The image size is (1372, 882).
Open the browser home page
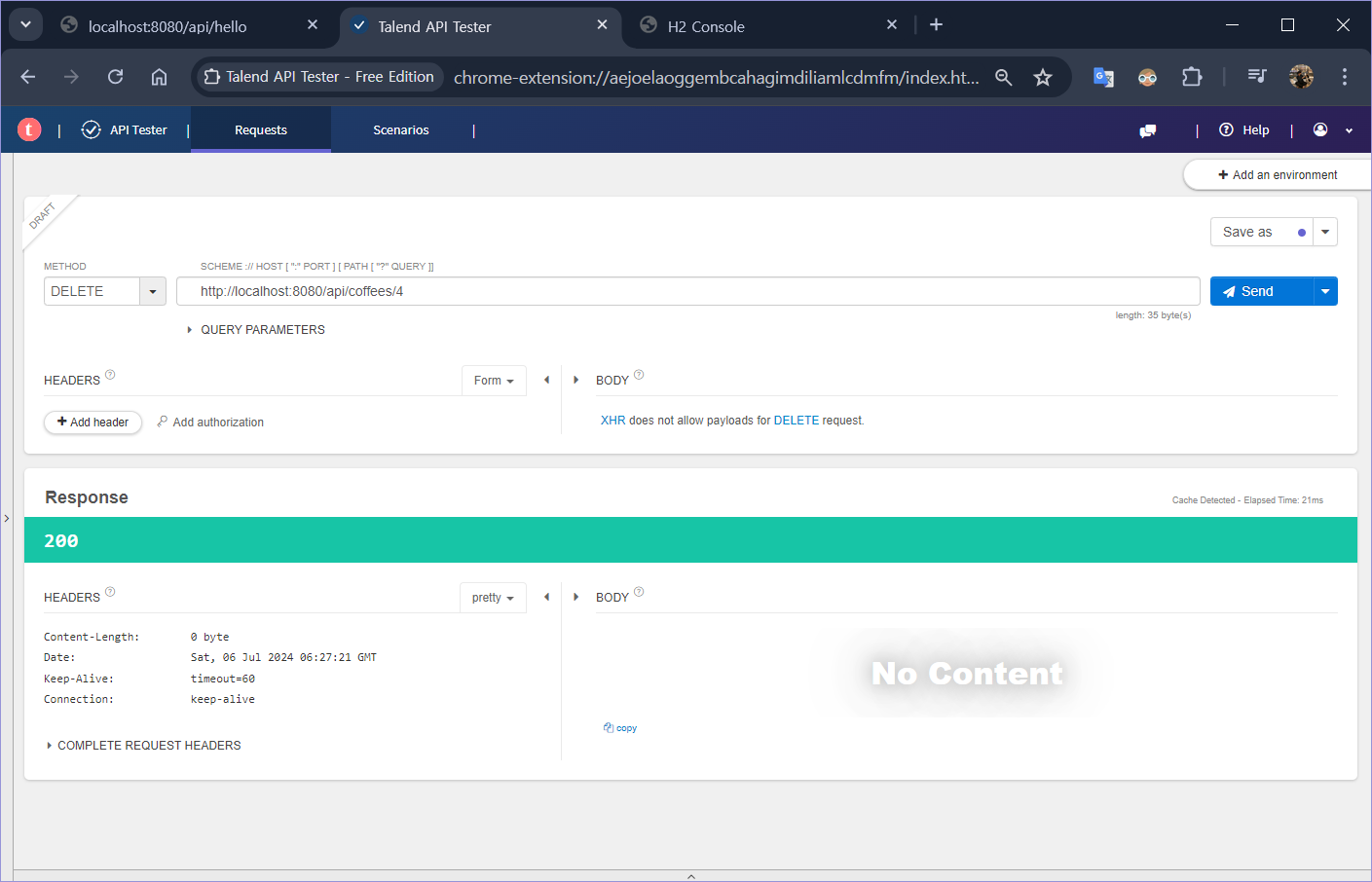[x=159, y=77]
